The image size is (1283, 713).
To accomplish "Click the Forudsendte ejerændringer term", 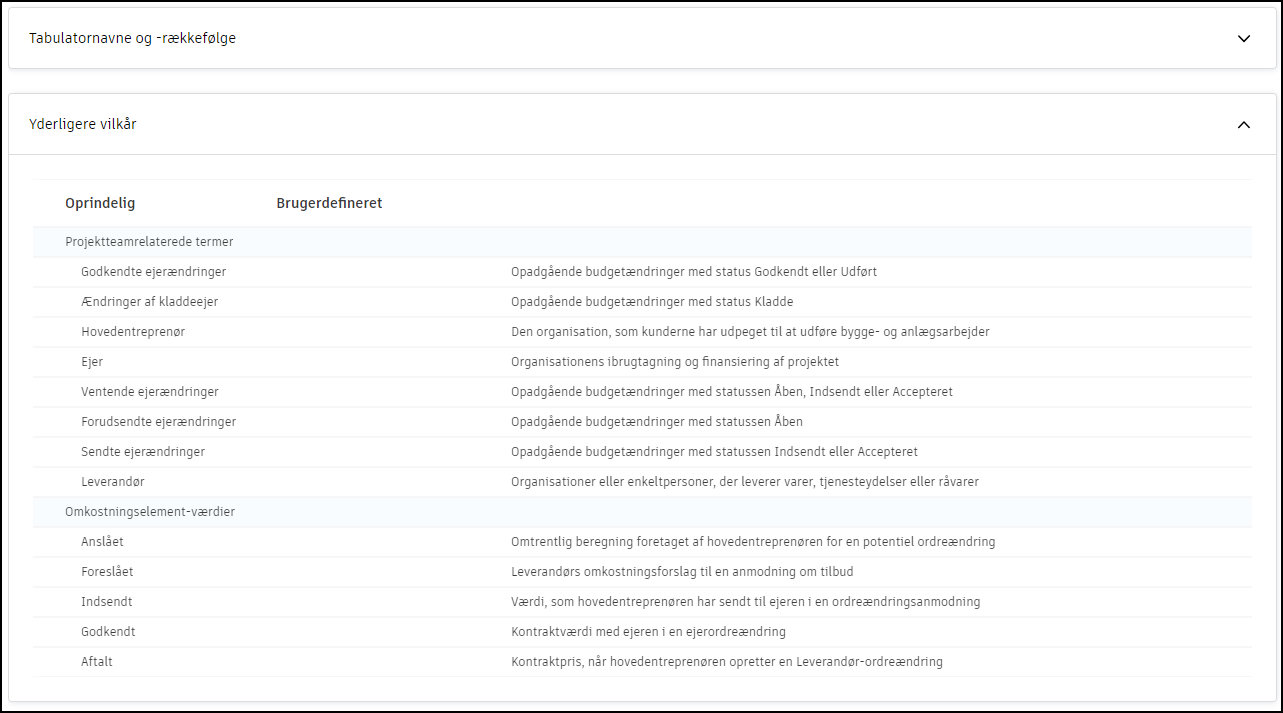I will [158, 422].
